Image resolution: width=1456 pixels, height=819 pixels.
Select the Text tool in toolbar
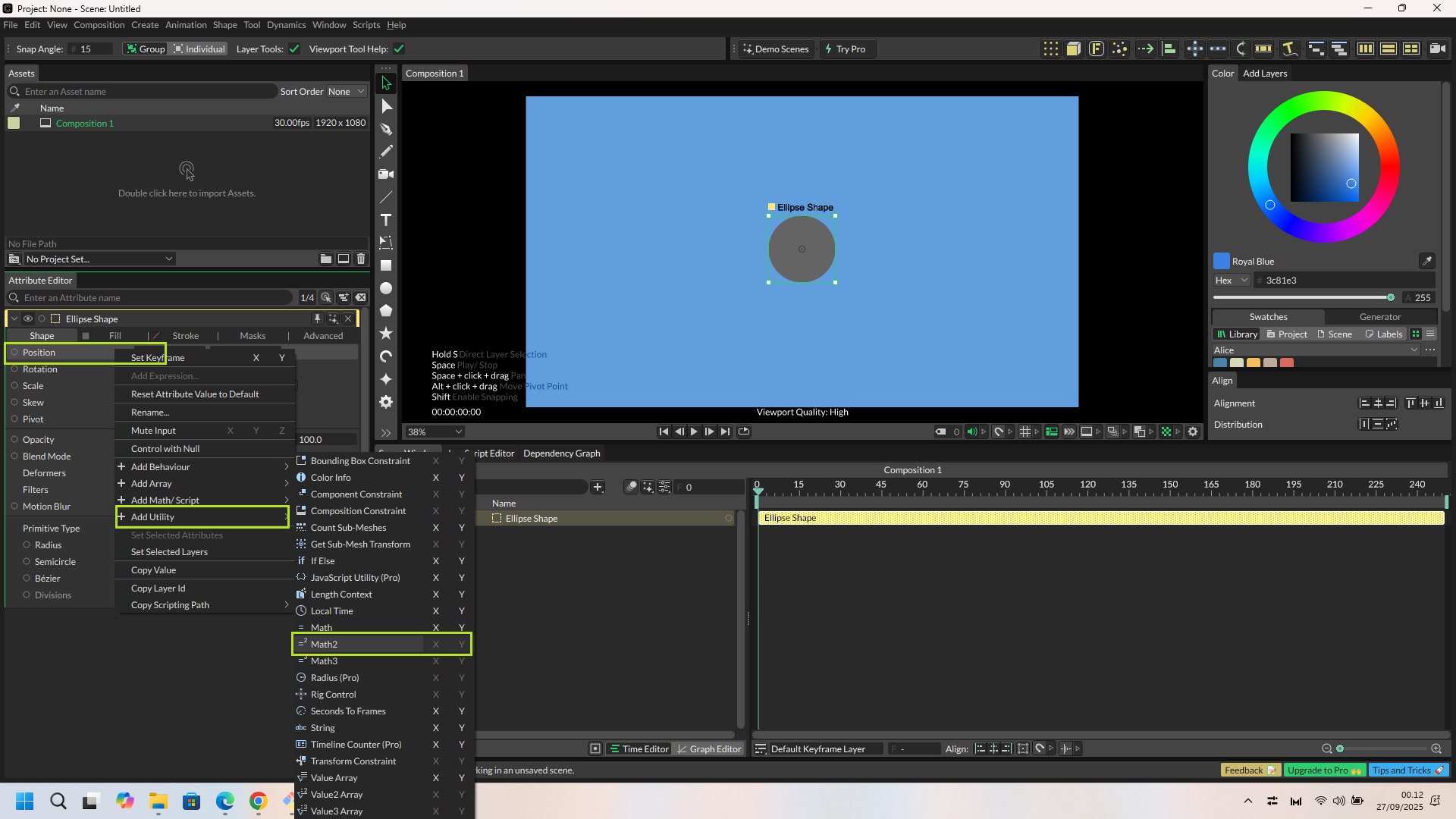point(386,220)
